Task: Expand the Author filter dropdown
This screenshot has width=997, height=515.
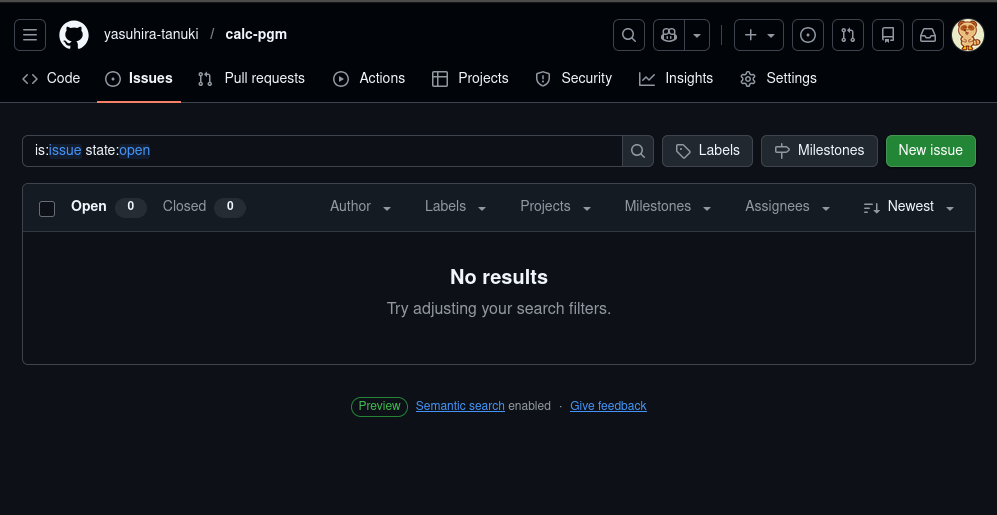Action: click(360, 207)
